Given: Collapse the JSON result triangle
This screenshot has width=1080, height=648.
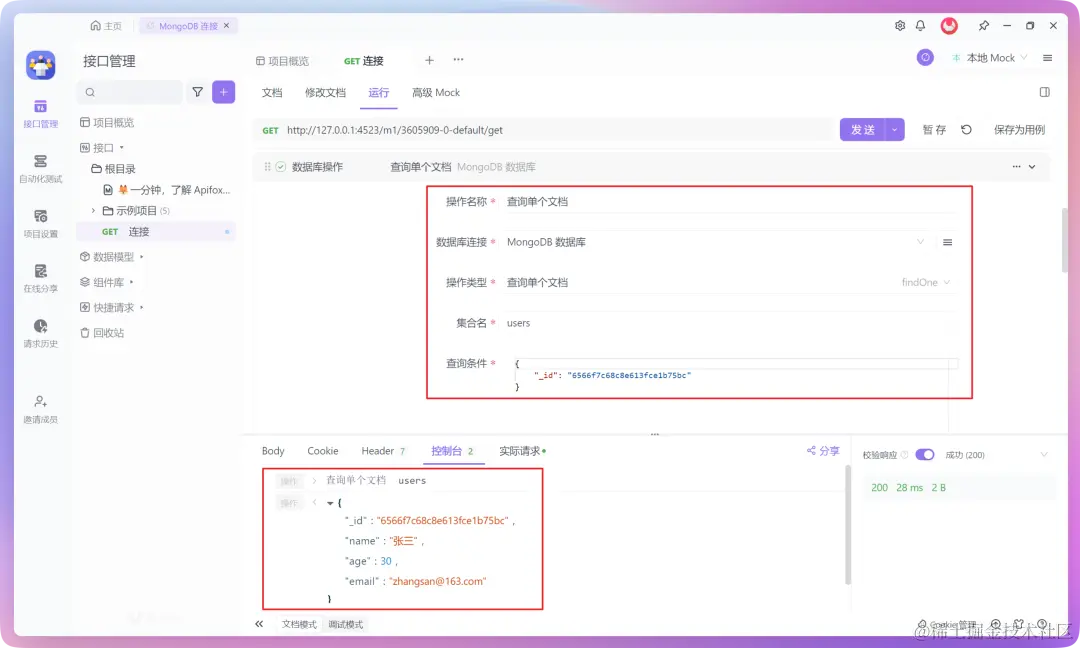Looking at the screenshot, I should click(x=330, y=503).
